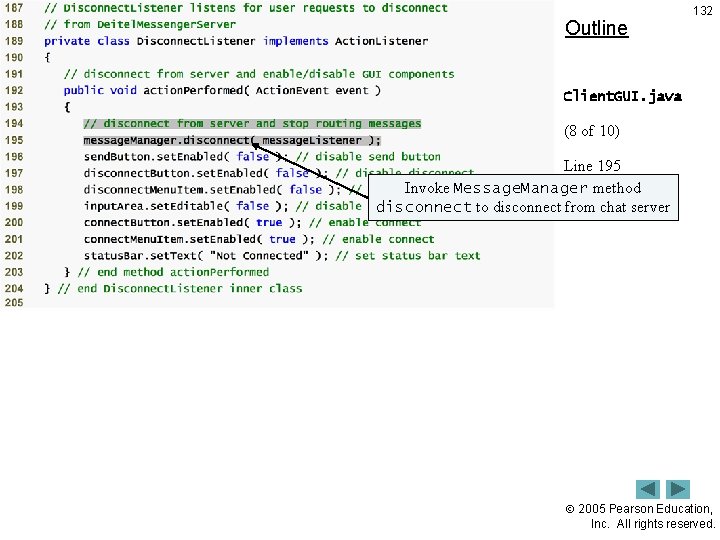Select comment 'disconnect from server and enable/disable GUI components'
The image size is (720, 540).
click(259, 74)
